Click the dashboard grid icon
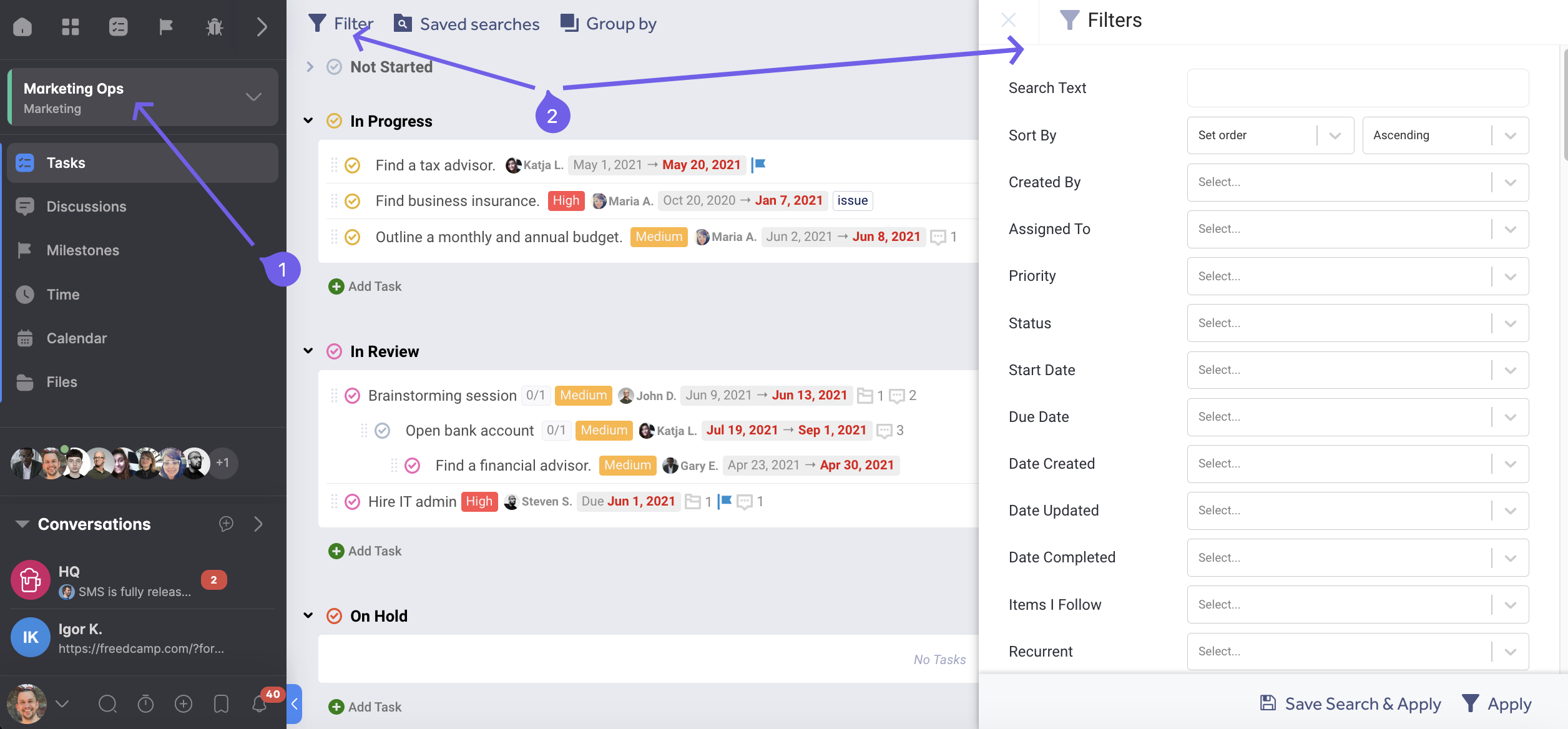1568x729 pixels. point(71,27)
